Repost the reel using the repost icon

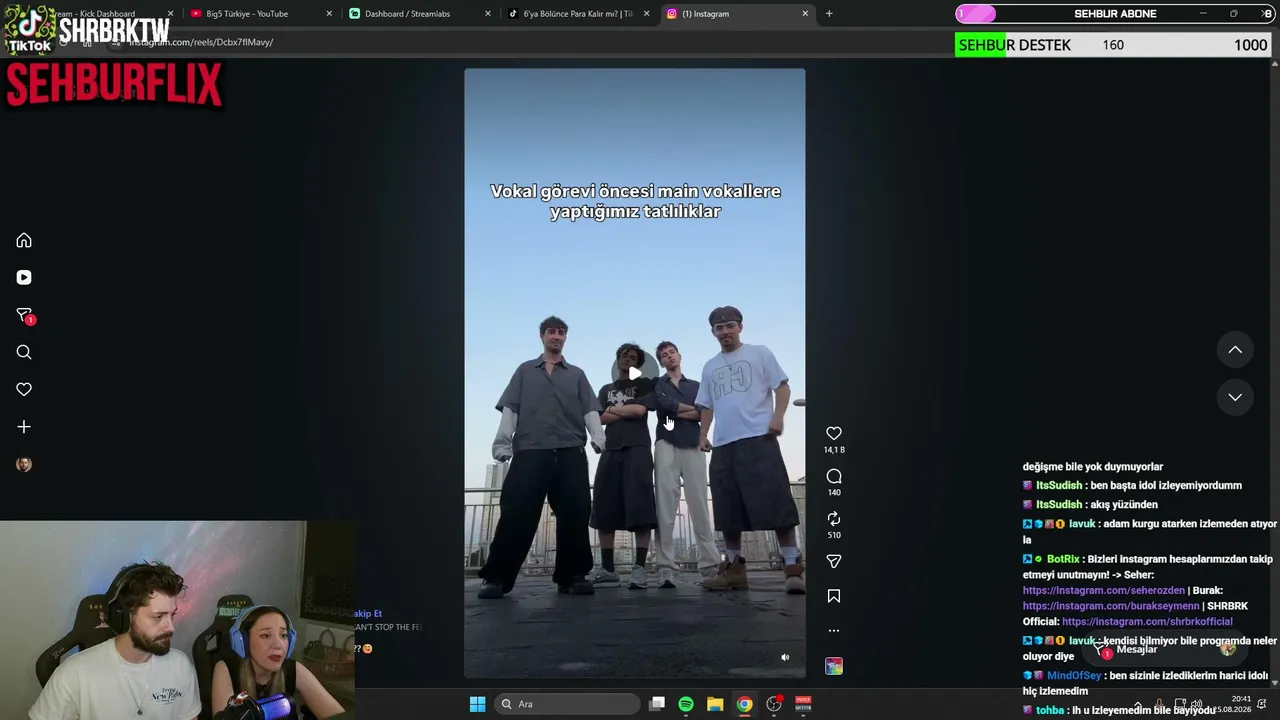coord(834,518)
